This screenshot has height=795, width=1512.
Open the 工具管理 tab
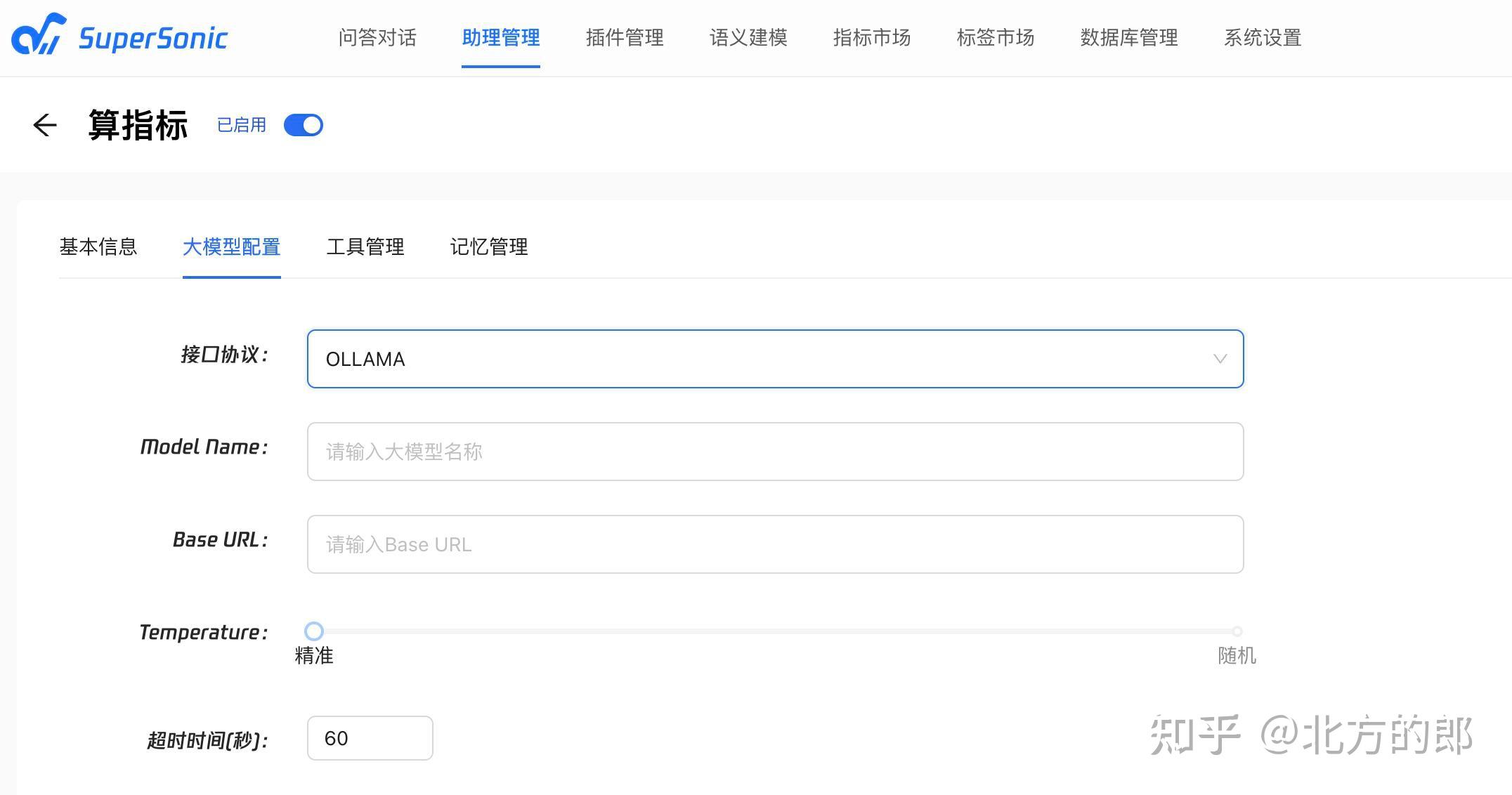coord(365,247)
